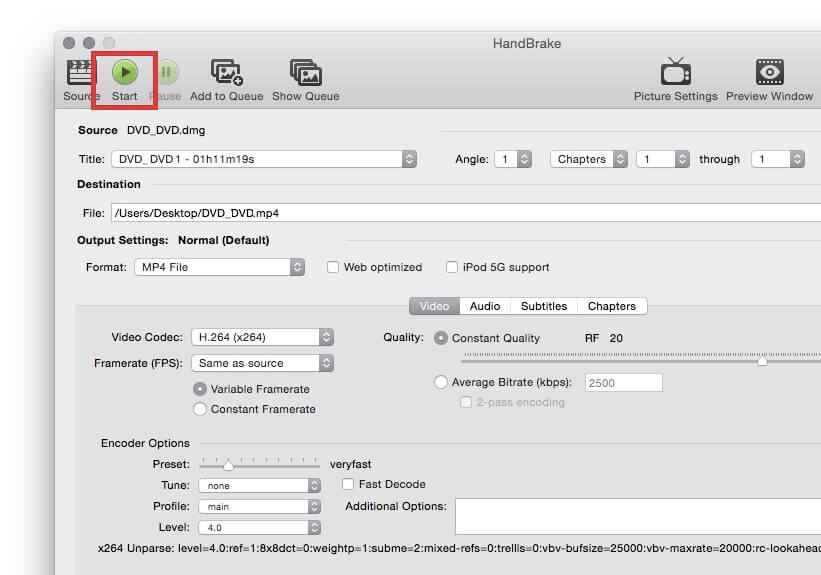The width and height of the screenshot is (821, 575).
Task: Click the x264 Unparse string text
Action: click(x=459, y=548)
